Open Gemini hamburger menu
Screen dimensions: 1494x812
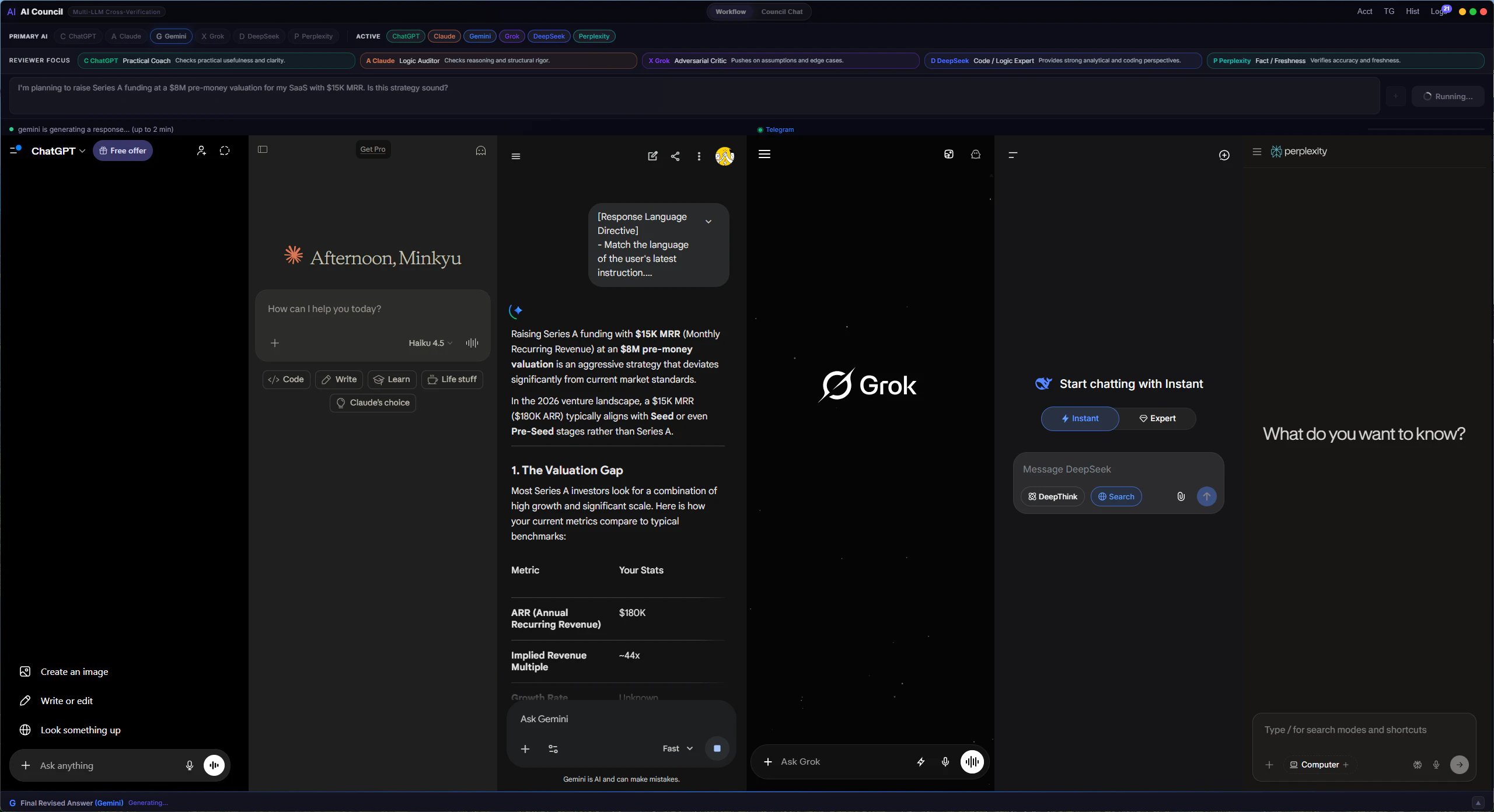[516, 156]
